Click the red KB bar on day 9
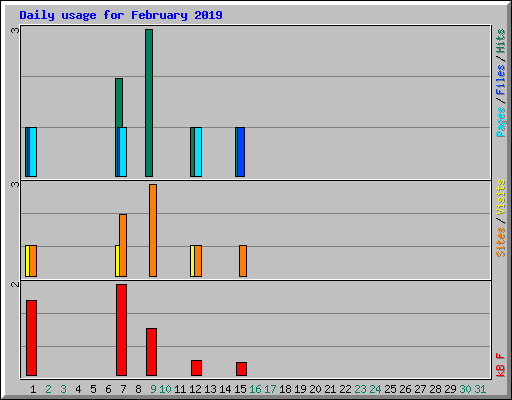 tap(151, 352)
